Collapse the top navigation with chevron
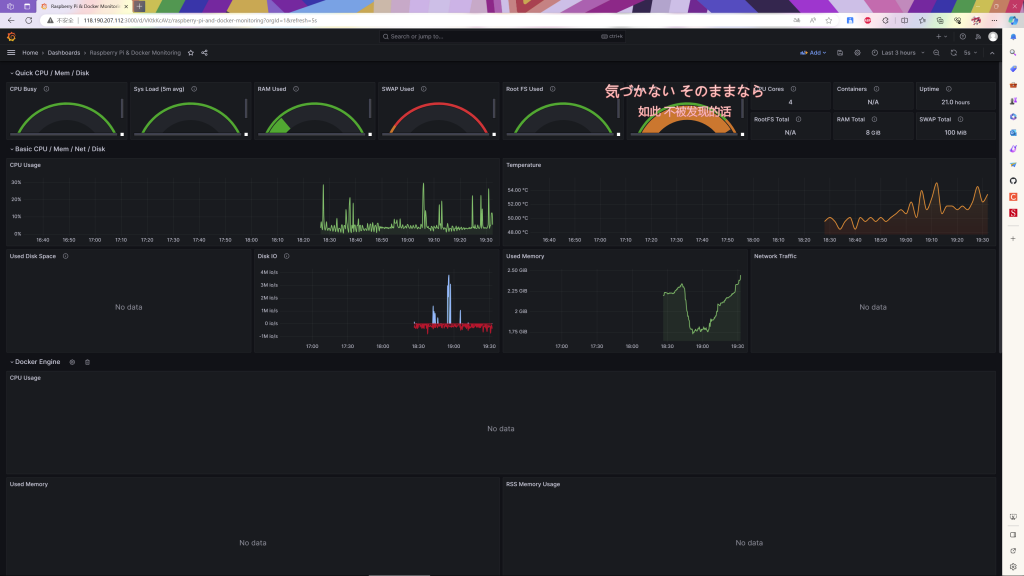The image size is (1024, 576). point(992,53)
